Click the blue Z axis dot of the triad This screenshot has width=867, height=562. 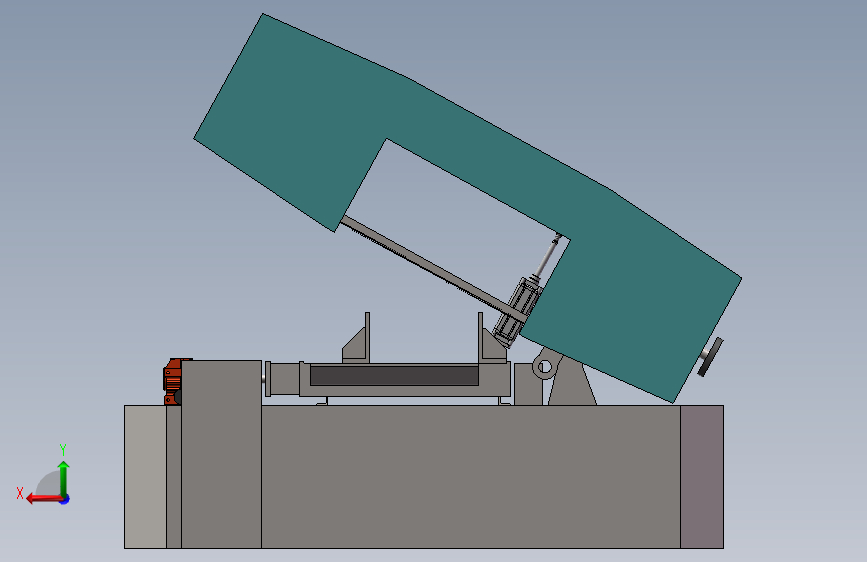click(x=65, y=499)
